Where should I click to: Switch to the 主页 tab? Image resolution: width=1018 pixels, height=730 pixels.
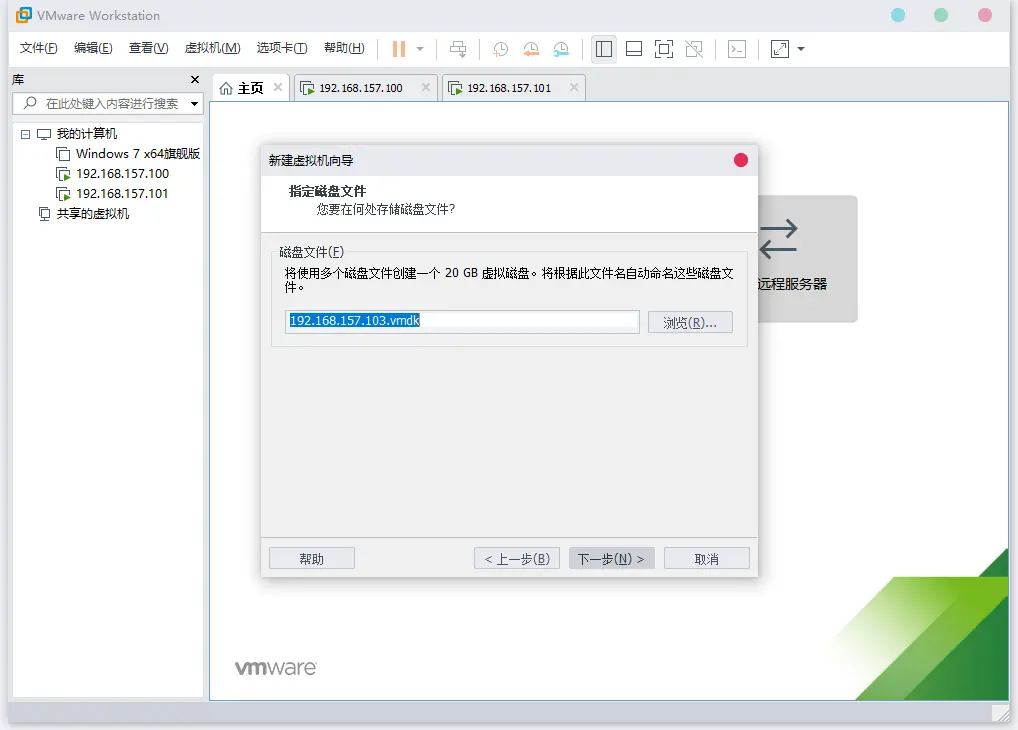click(250, 88)
